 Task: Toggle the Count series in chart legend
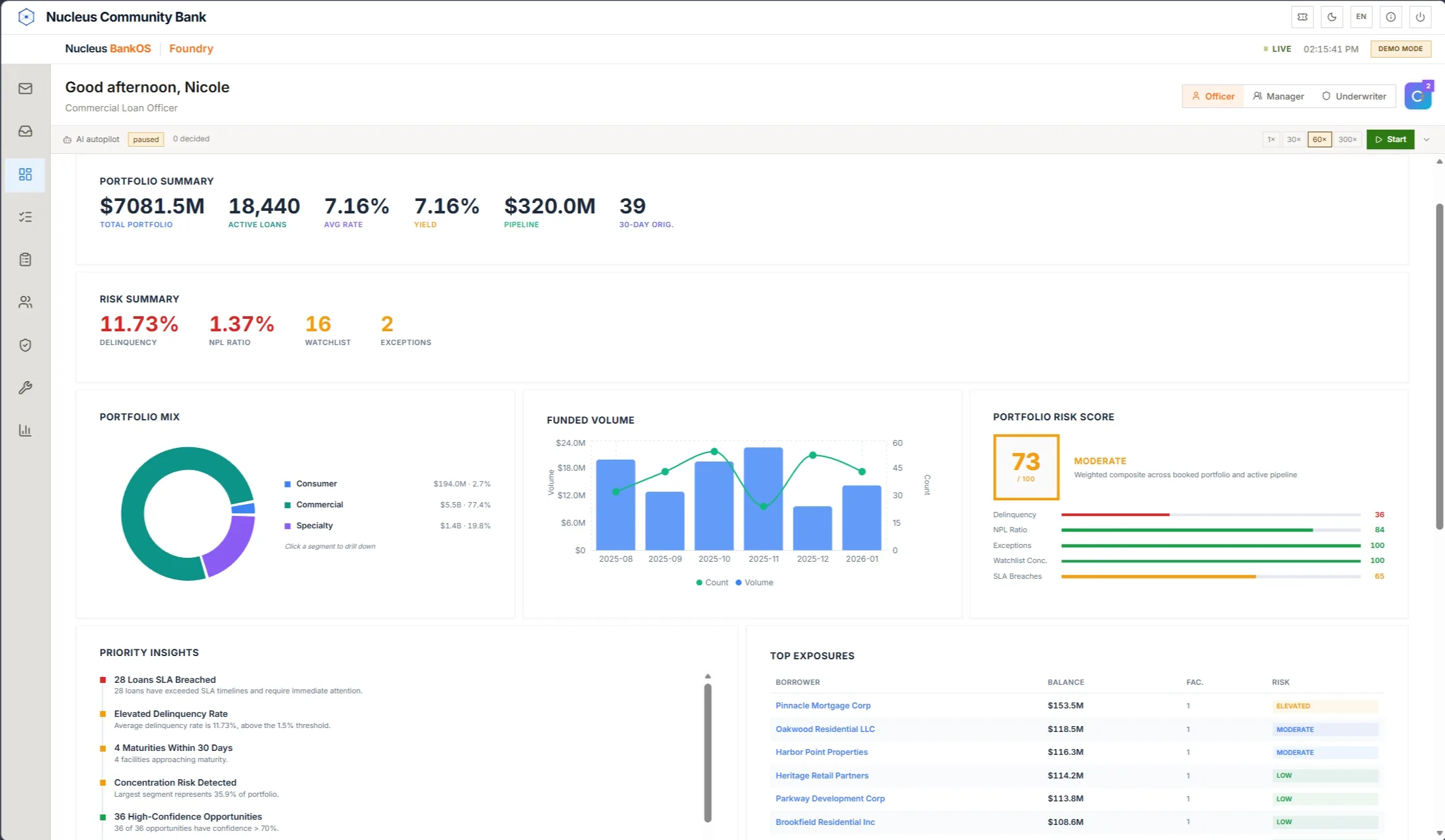(712, 583)
